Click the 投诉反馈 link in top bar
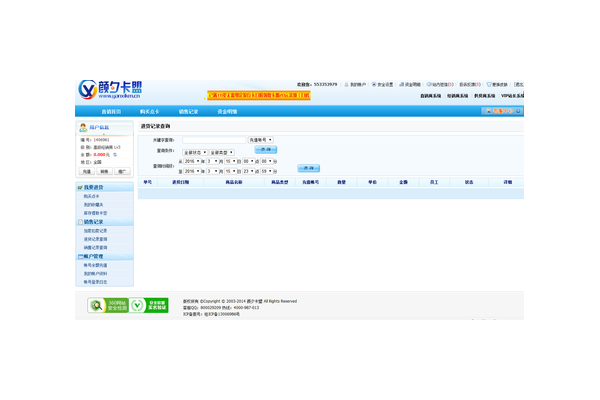600x400 pixels. [470, 85]
